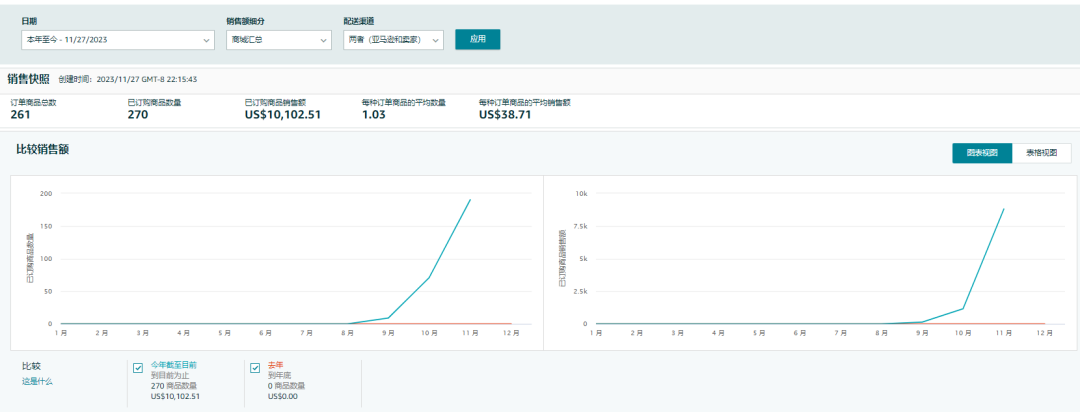Open the 这是什么 help link
This screenshot has width=1080, height=412.
click(37, 381)
